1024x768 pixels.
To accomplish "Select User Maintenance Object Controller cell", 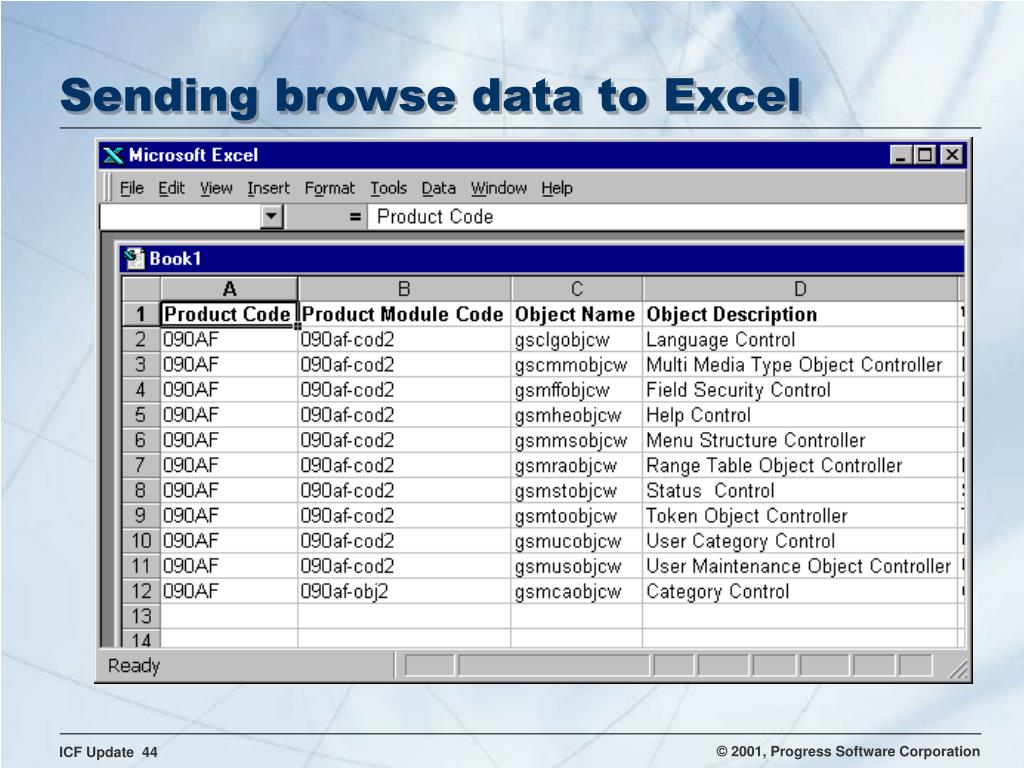I will point(800,566).
